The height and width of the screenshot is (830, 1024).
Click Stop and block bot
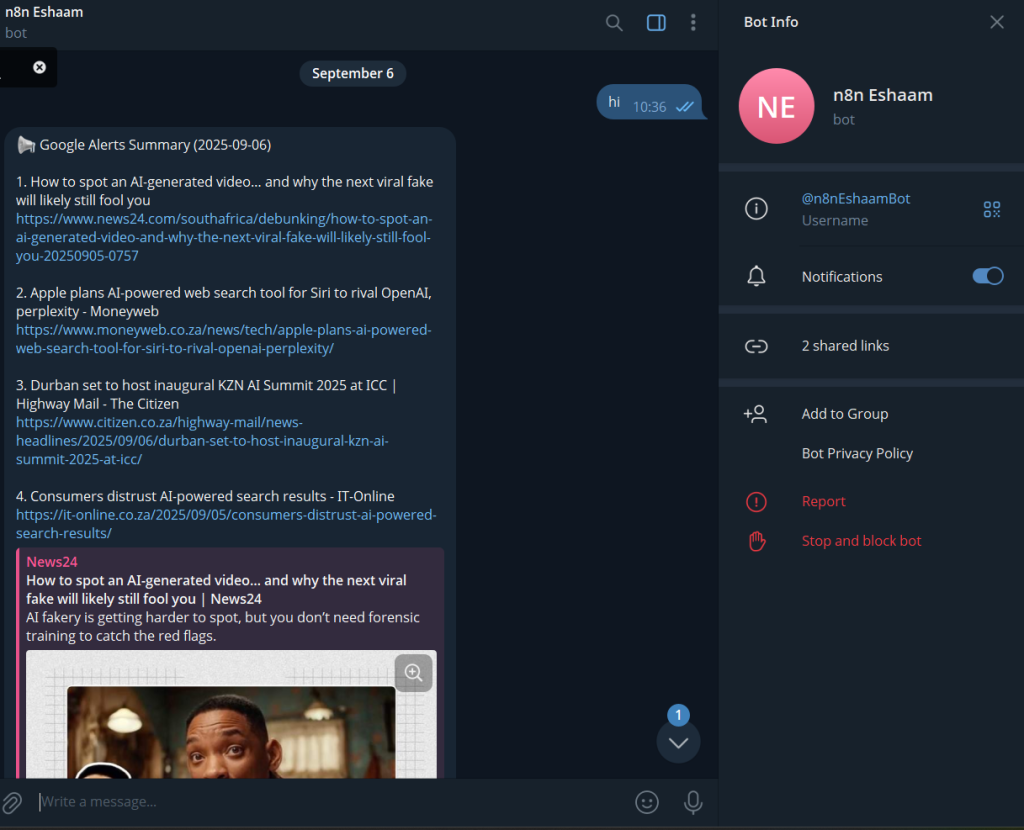pos(861,541)
